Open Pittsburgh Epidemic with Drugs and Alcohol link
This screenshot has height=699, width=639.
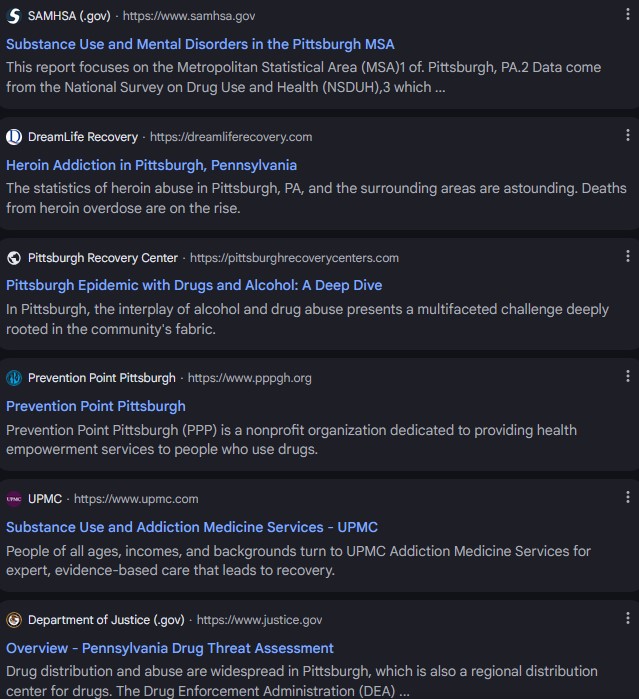[194, 285]
